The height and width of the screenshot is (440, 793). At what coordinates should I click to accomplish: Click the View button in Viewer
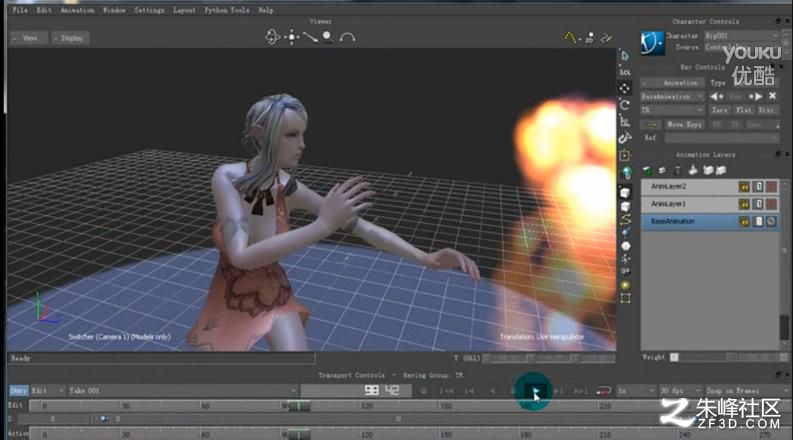click(x=29, y=38)
